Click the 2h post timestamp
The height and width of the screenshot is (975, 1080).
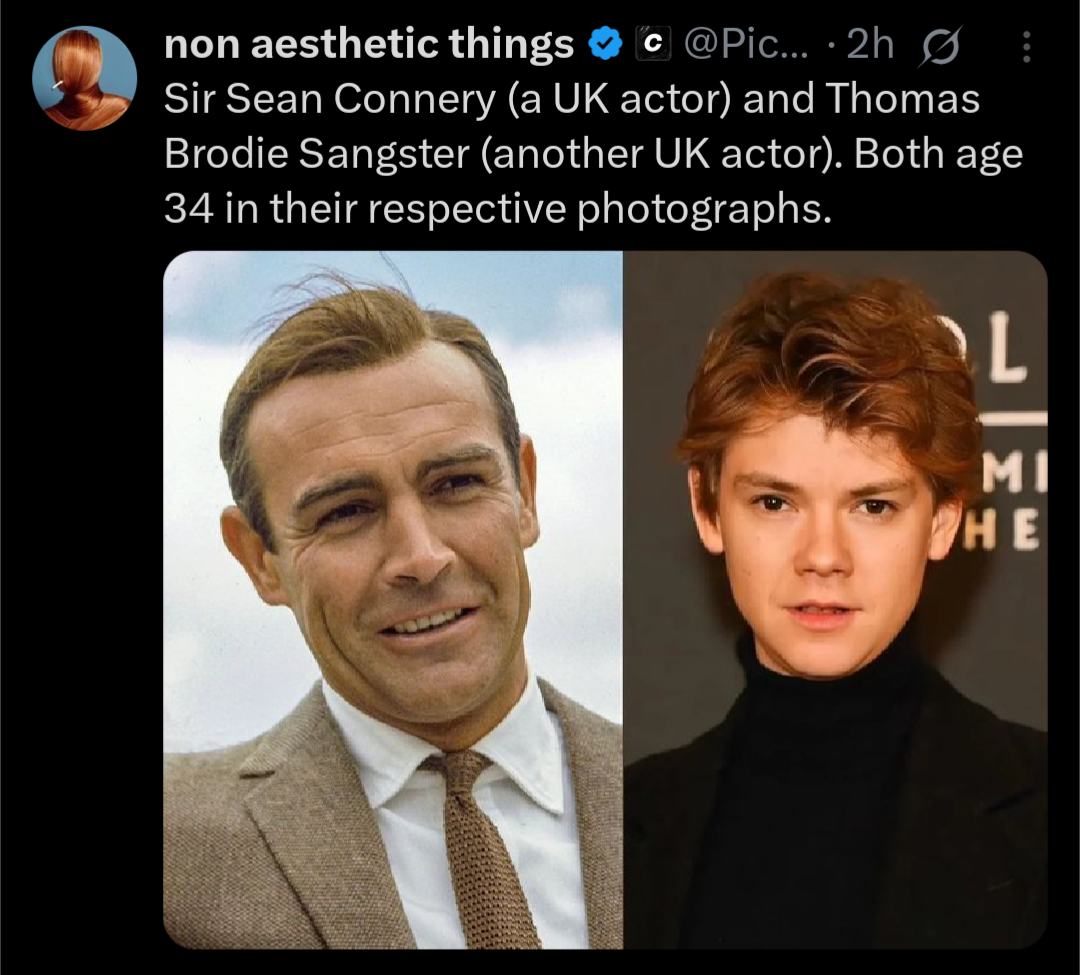870,44
